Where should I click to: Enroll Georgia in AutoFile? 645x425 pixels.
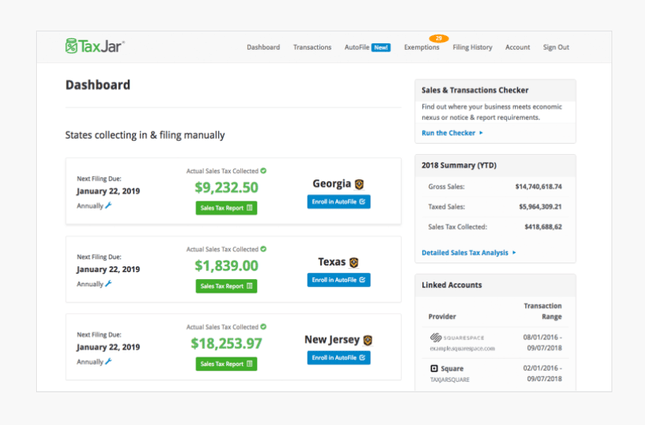[x=339, y=202]
